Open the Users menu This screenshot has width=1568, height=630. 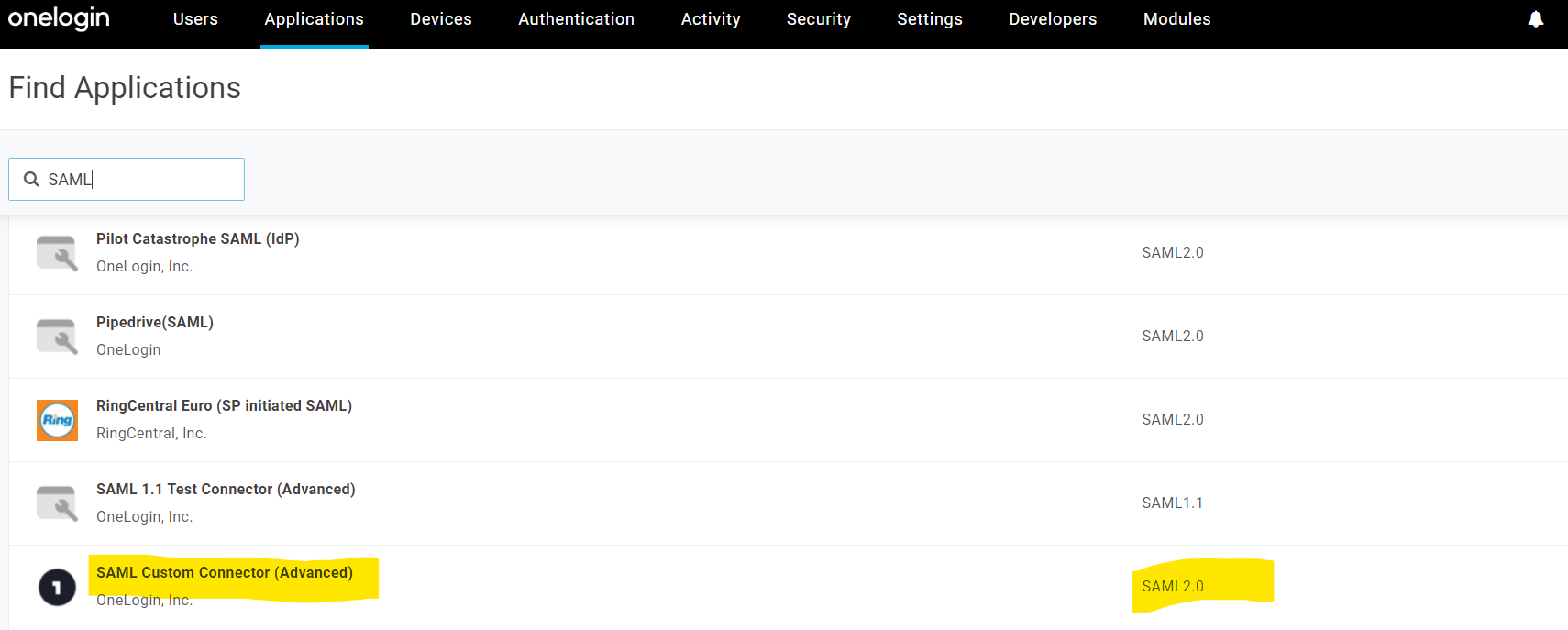[195, 19]
